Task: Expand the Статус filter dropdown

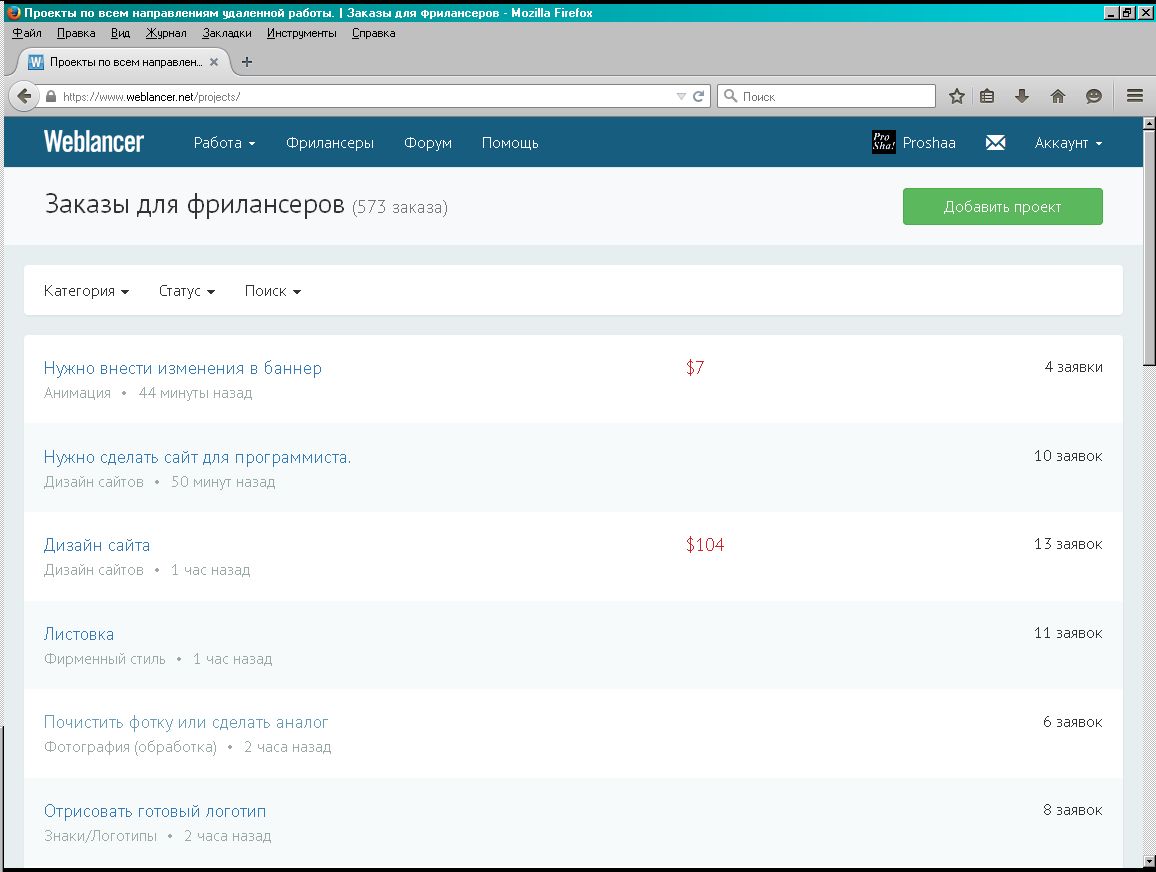Action: pyautogui.click(x=187, y=291)
